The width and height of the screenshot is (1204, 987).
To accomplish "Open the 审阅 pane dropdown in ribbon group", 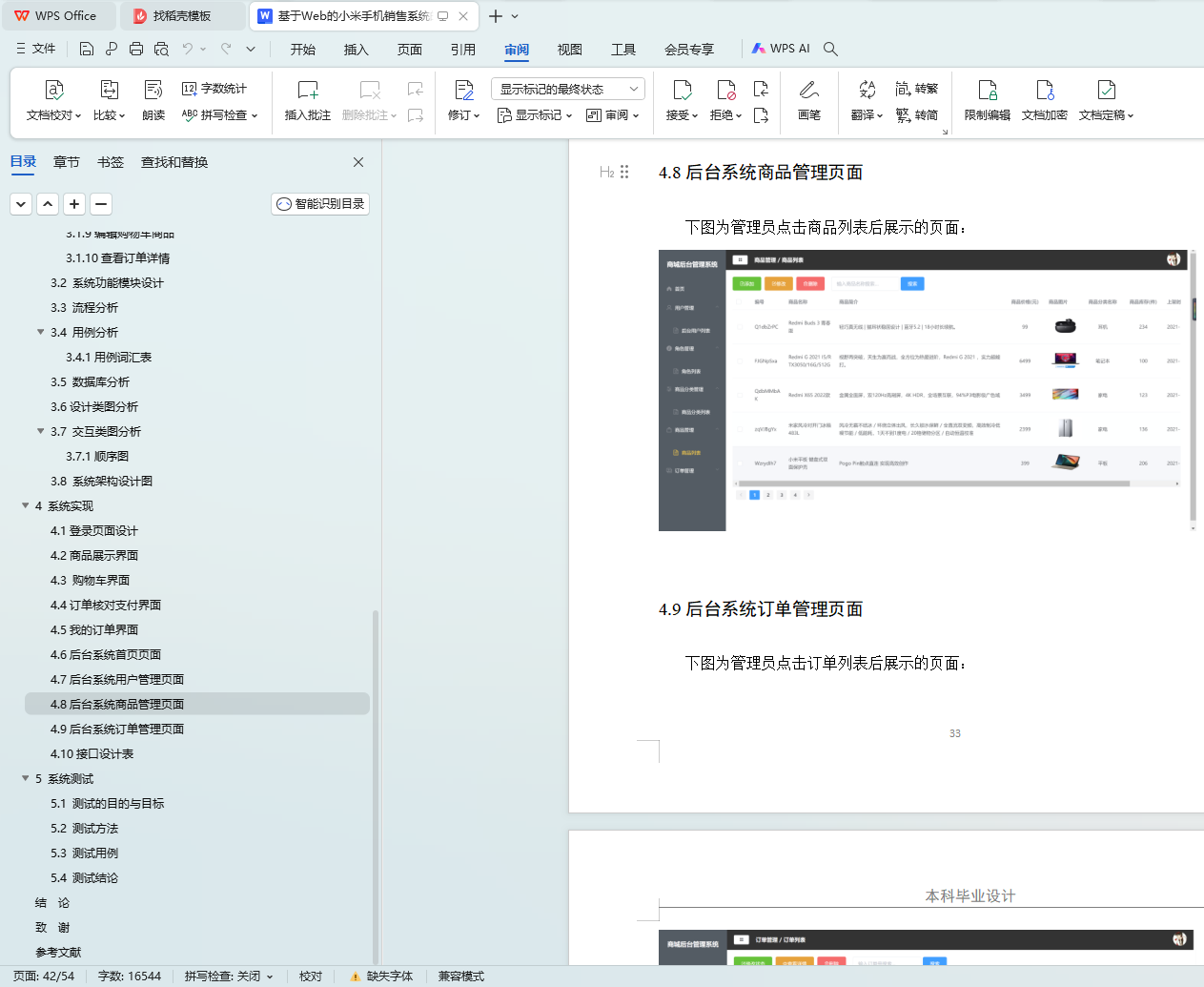I will (612, 115).
